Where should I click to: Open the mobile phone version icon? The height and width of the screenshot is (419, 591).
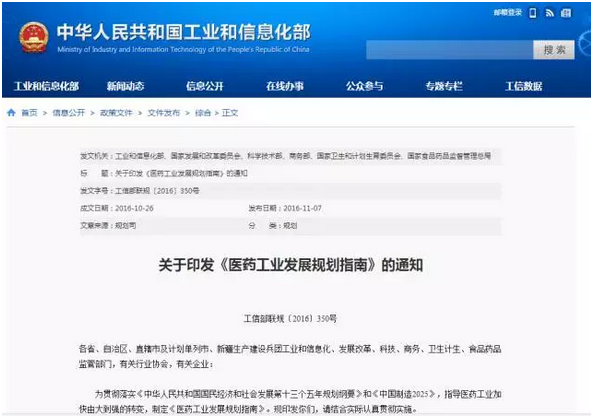[533, 13]
